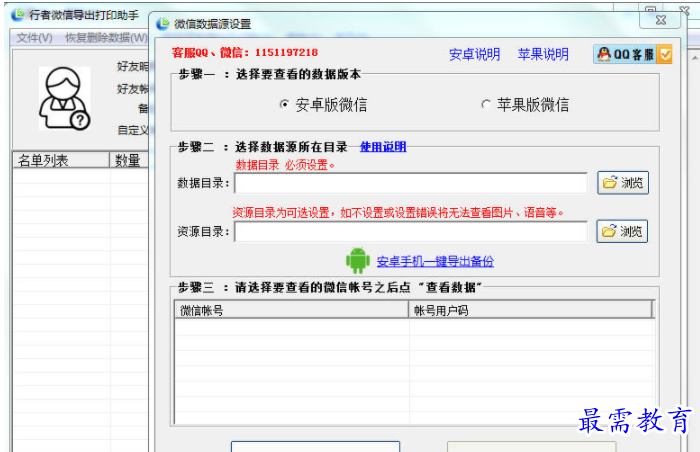Close the 微信数据源设置 dialog
This screenshot has height=452, width=700.
tap(661, 20)
